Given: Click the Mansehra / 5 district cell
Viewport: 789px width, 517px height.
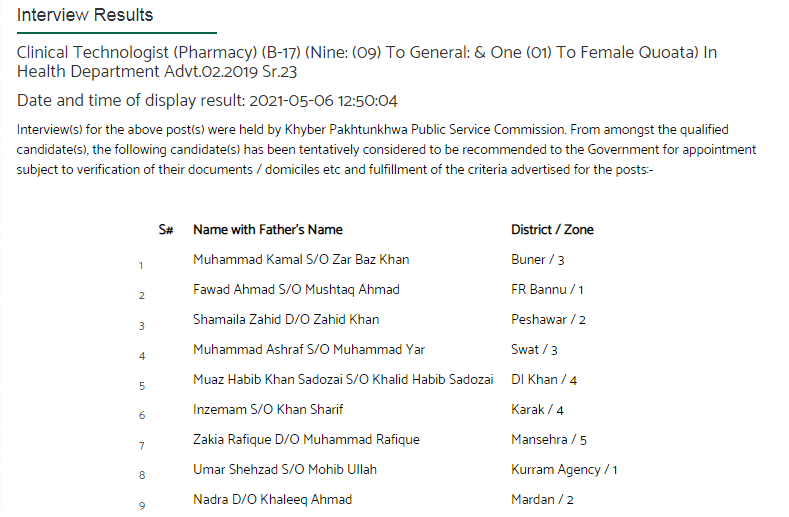Looking at the screenshot, I should tap(548, 439).
